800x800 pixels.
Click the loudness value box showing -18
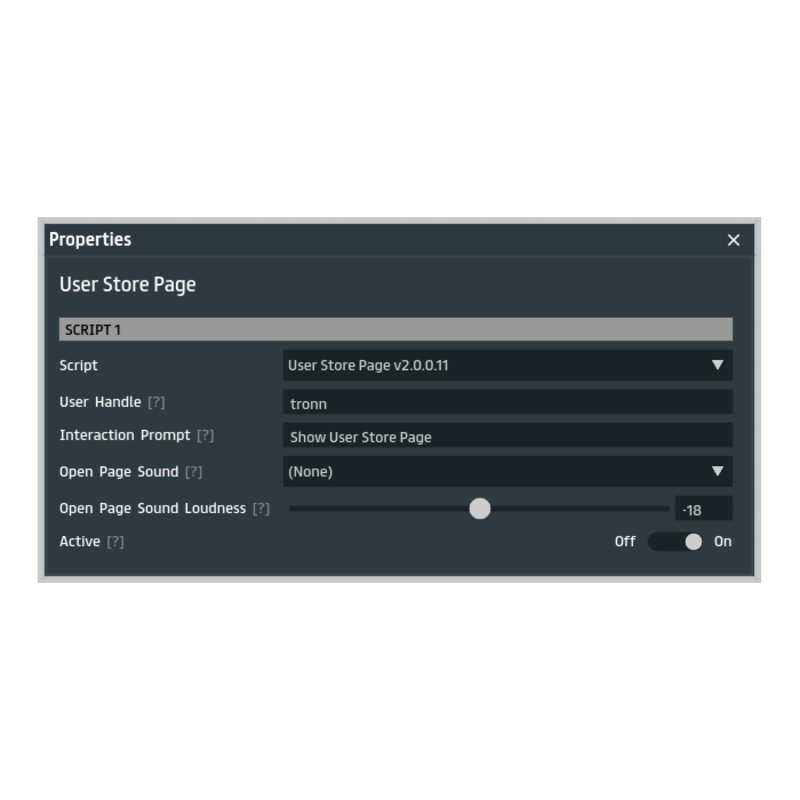click(703, 509)
